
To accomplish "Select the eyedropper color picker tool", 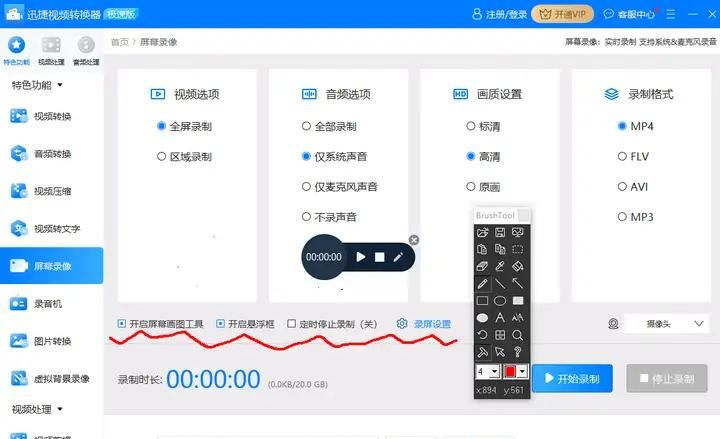I will coord(500,266).
